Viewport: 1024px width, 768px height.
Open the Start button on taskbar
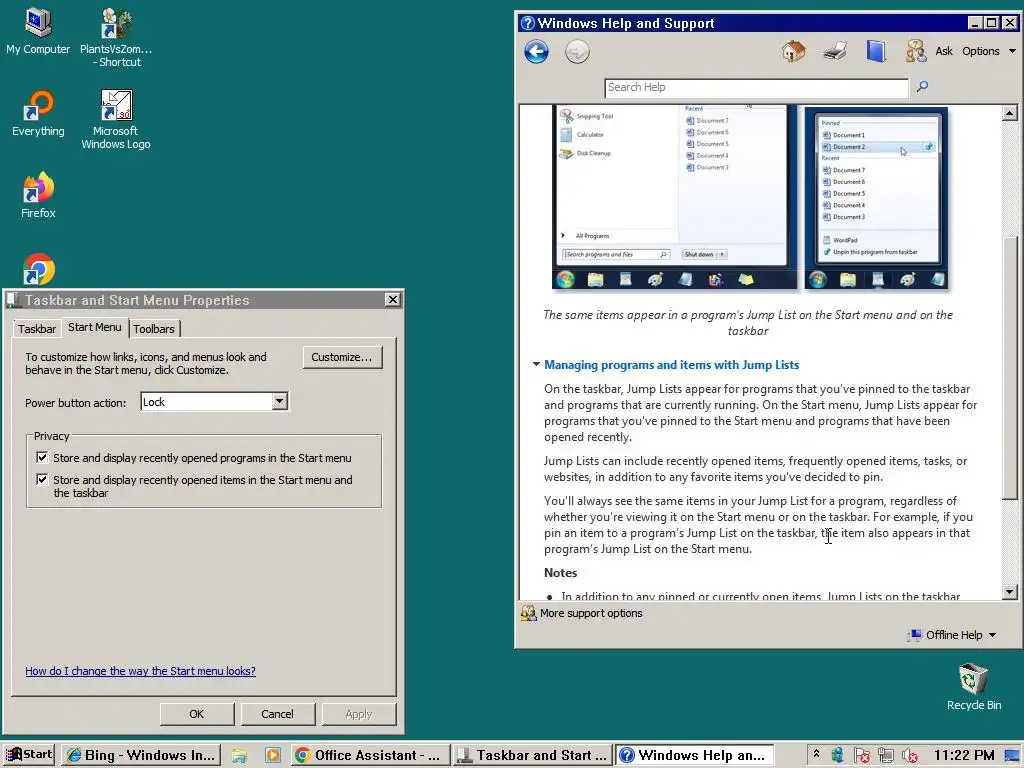point(29,754)
